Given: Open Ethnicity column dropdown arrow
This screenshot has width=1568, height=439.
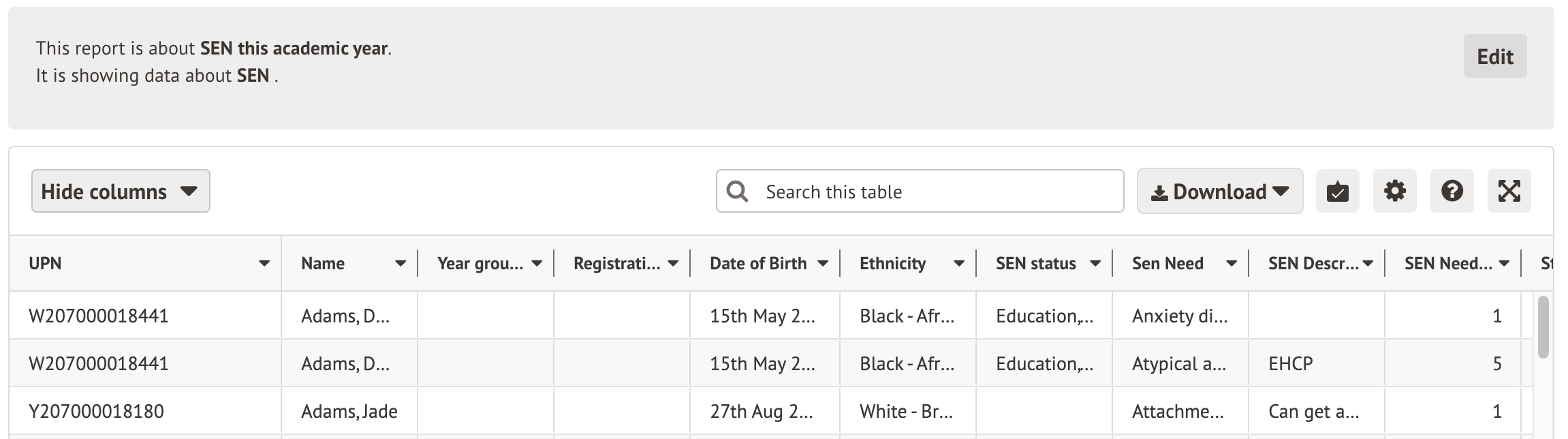Looking at the screenshot, I should point(959,264).
